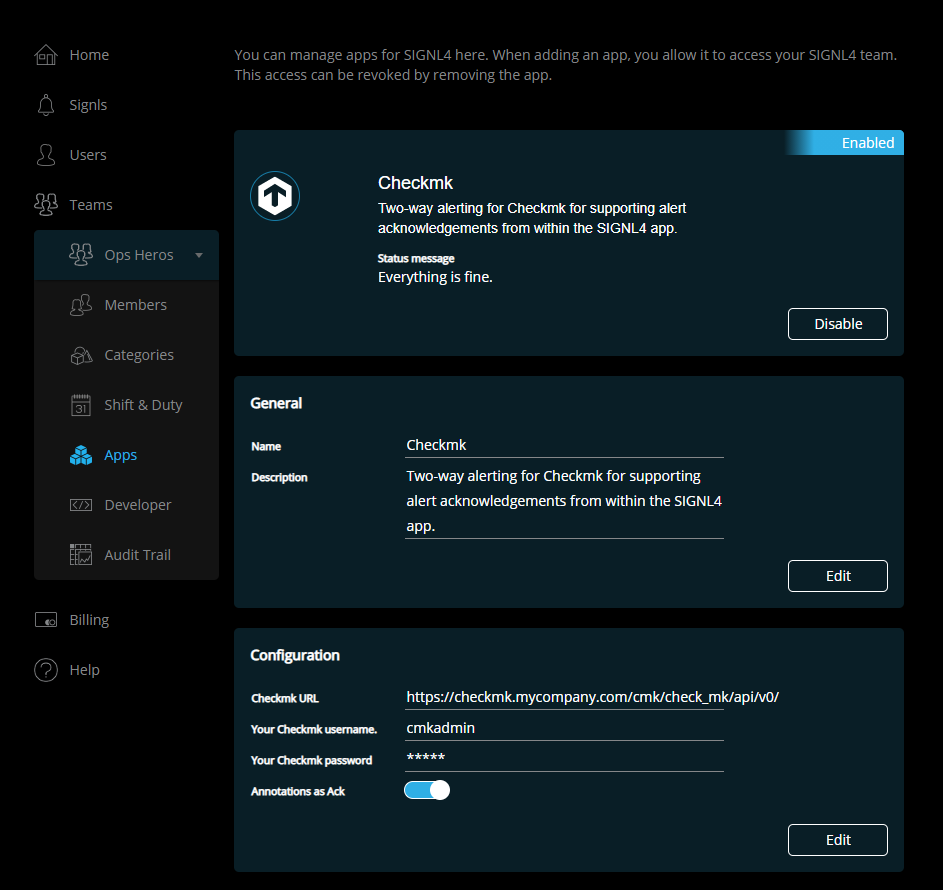
Task: Click the Checkmk app card title
Action: pyautogui.click(x=415, y=183)
